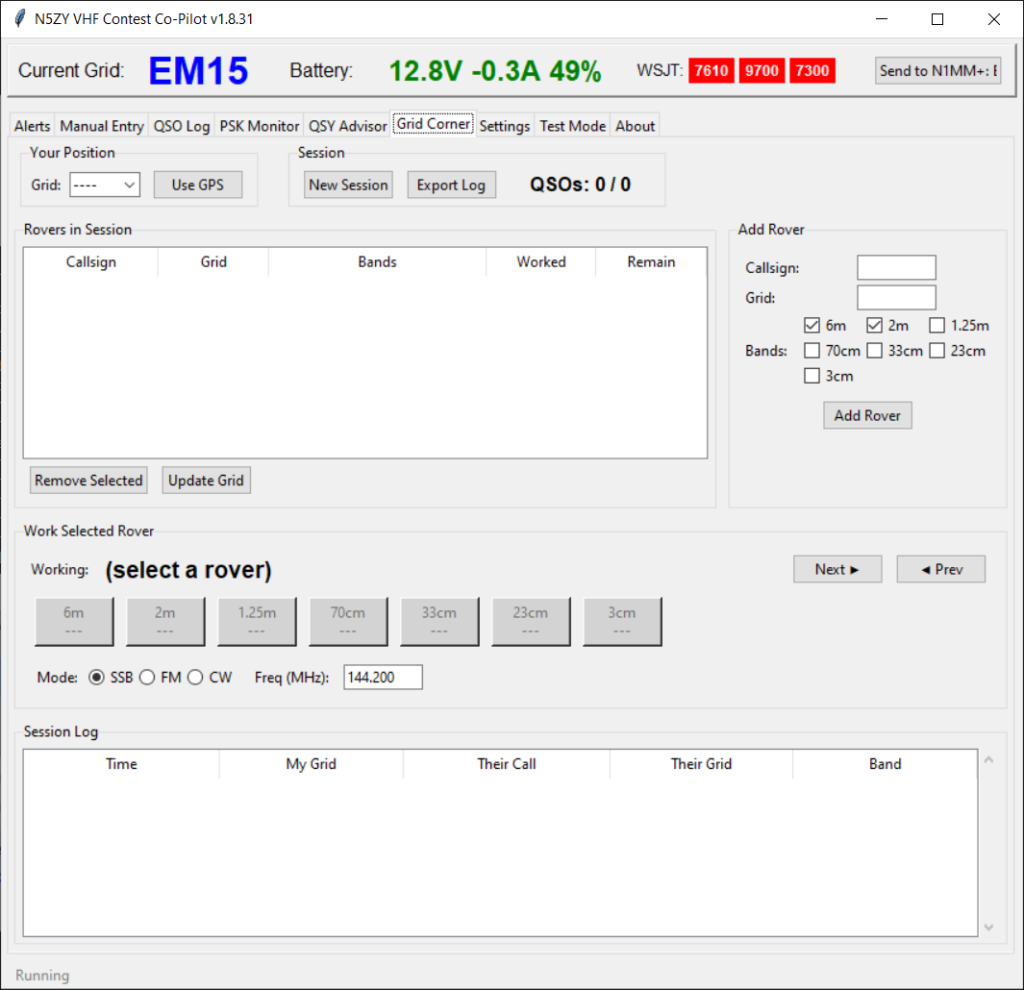Tick the 70cm band checkbox

pos(812,351)
